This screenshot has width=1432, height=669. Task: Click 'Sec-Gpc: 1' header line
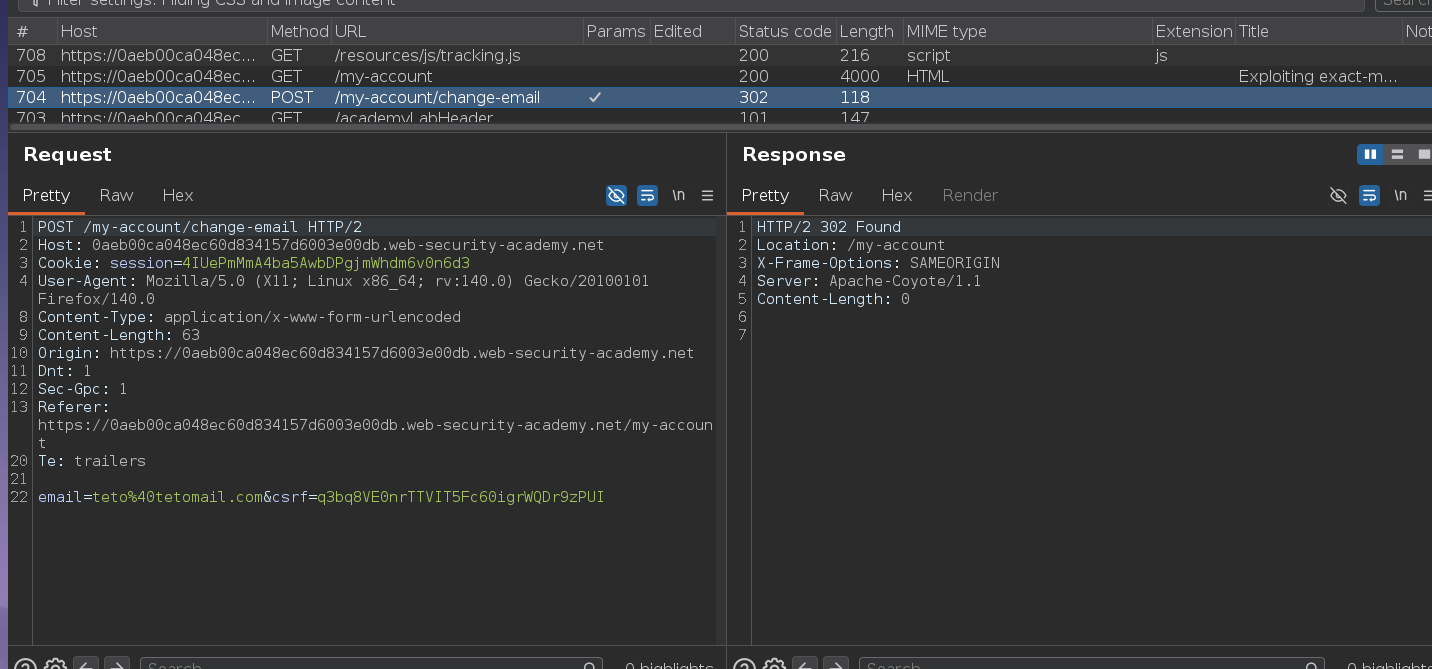83,389
